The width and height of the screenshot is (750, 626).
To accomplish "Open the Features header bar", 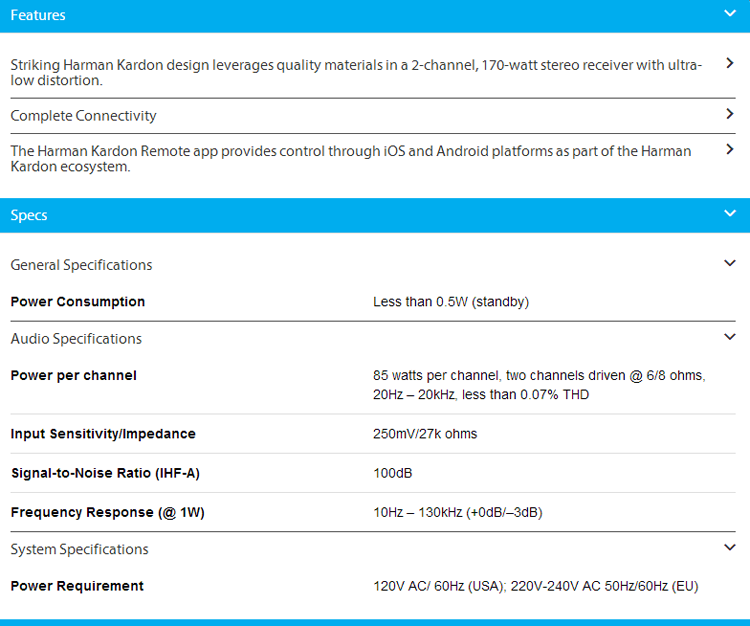I will point(375,15).
